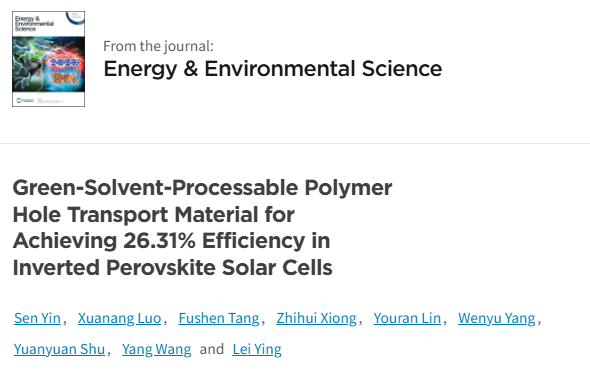Image resolution: width=590 pixels, height=370 pixels.
Task: Click the word 'and' between authors
Action: (212, 349)
